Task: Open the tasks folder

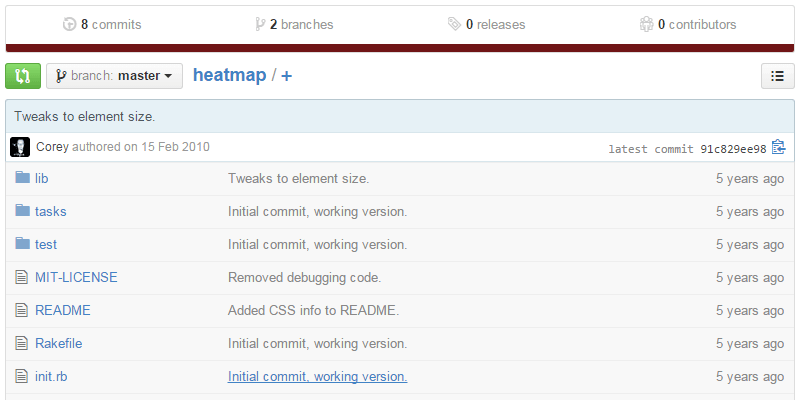Action: pos(51,212)
